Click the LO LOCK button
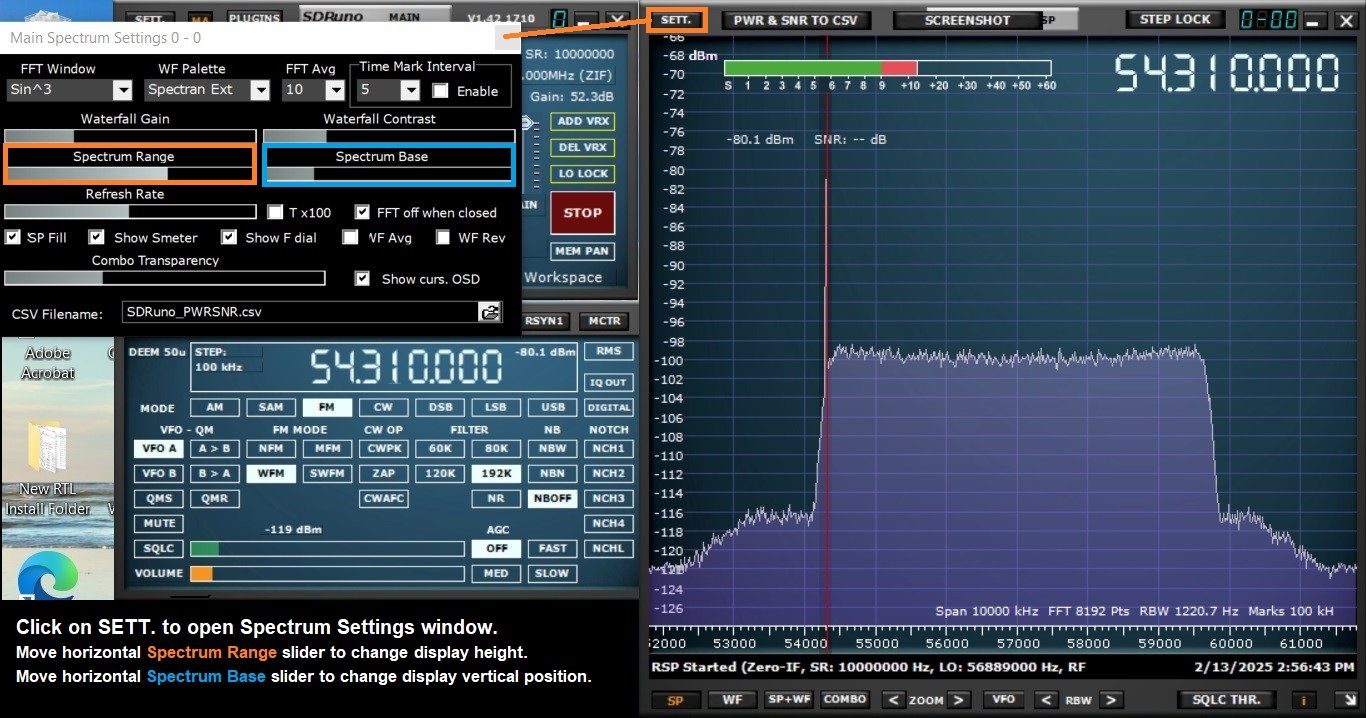Image resolution: width=1366 pixels, height=718 pixels. coord(582,173)
